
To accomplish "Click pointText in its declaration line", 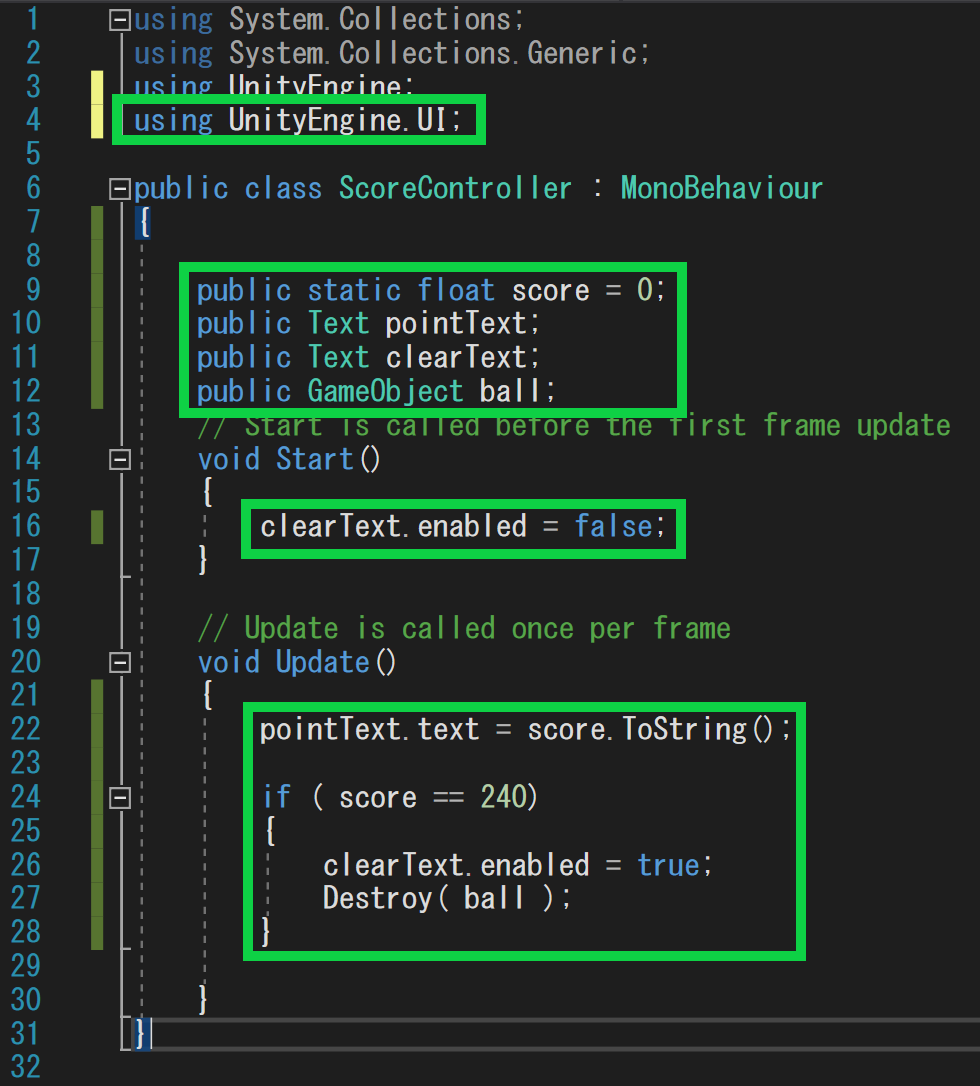I will click(x=455, y=323).
